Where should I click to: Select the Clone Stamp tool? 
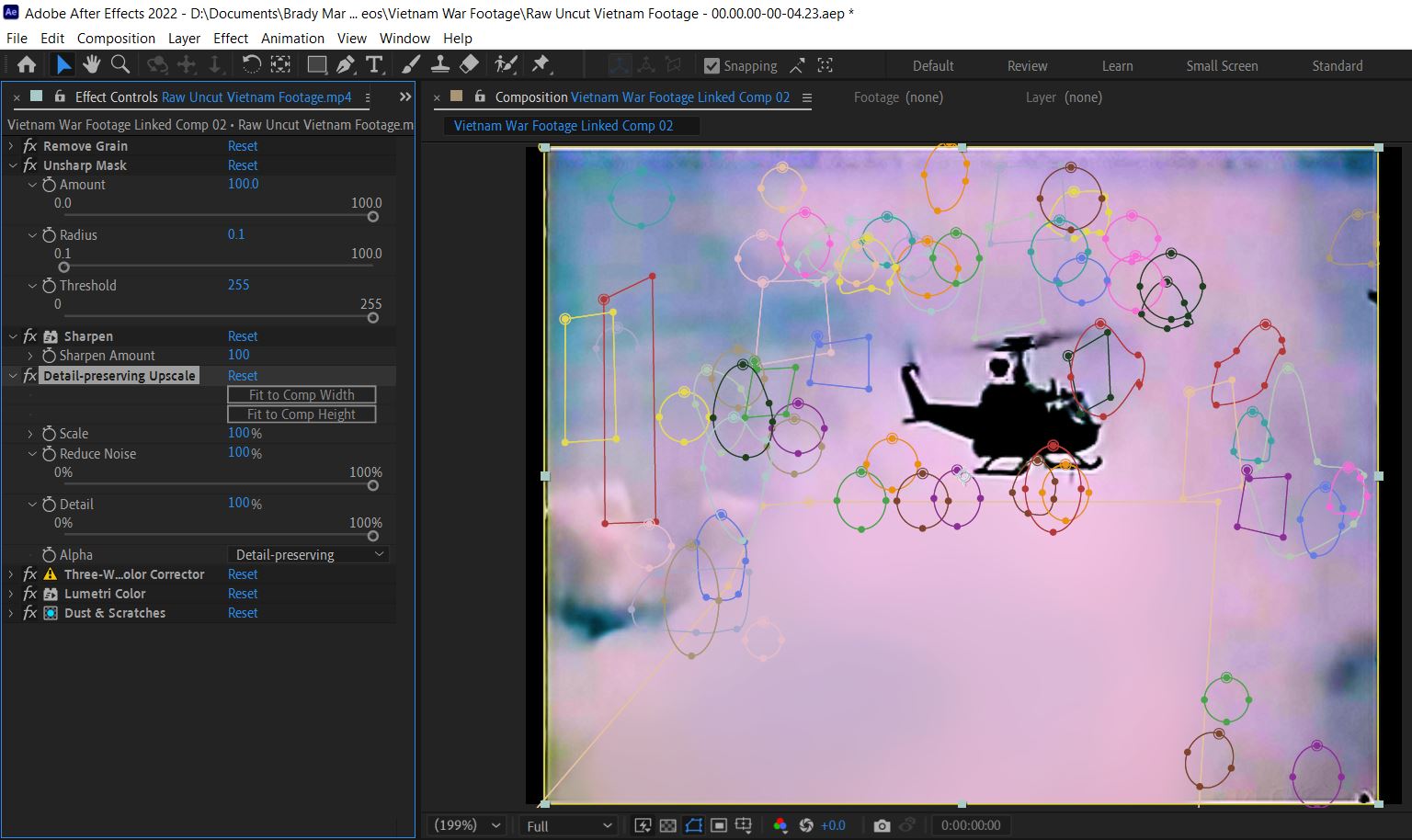(x=440, y=64)
